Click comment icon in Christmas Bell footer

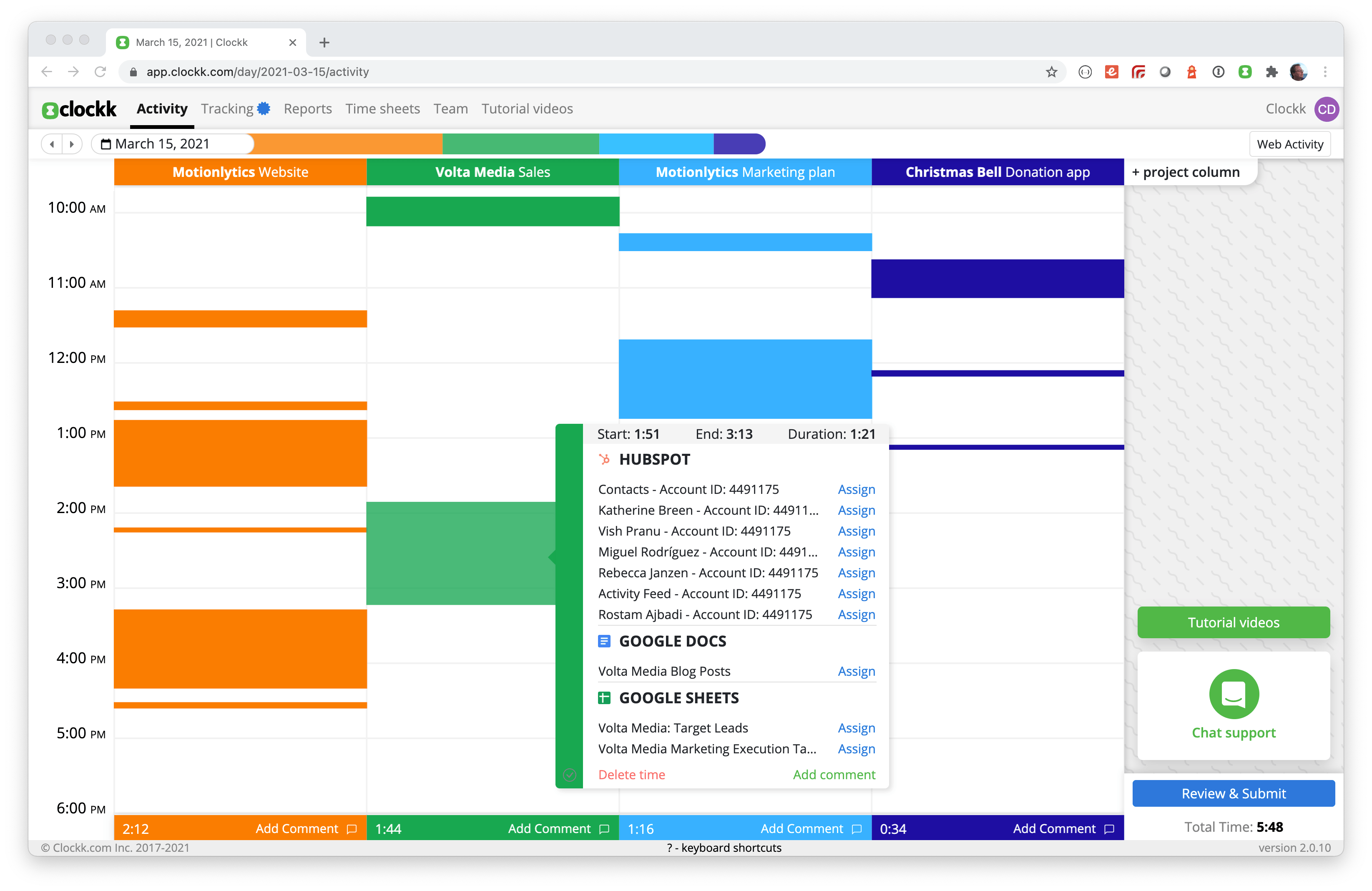1109,829
